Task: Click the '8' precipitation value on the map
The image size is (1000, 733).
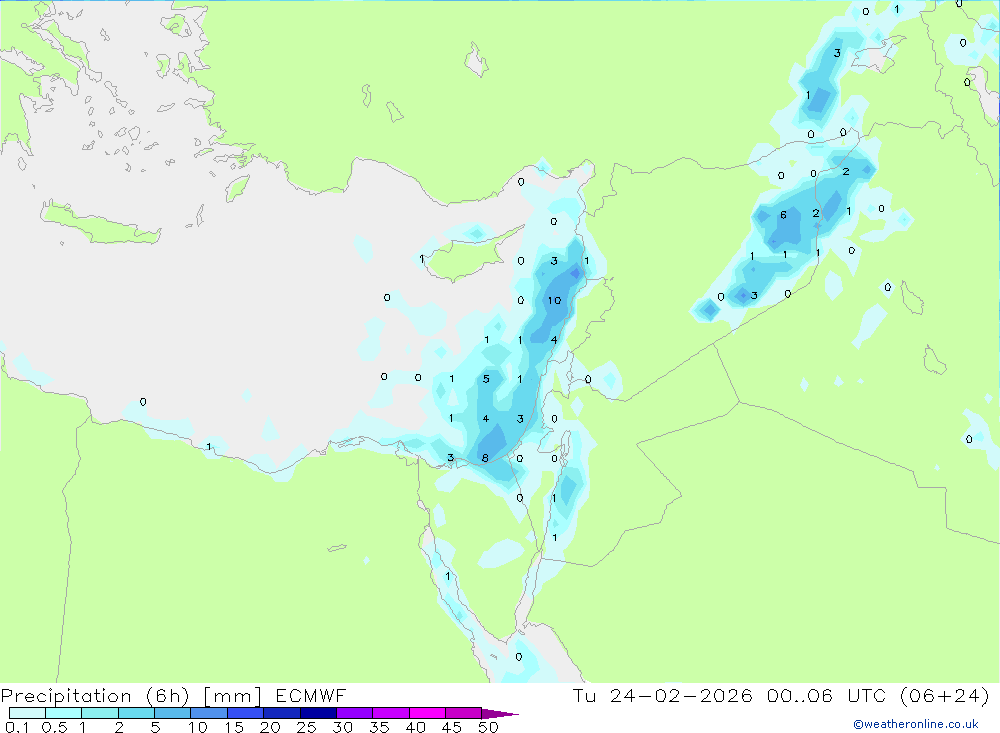Action: (485, 458)
